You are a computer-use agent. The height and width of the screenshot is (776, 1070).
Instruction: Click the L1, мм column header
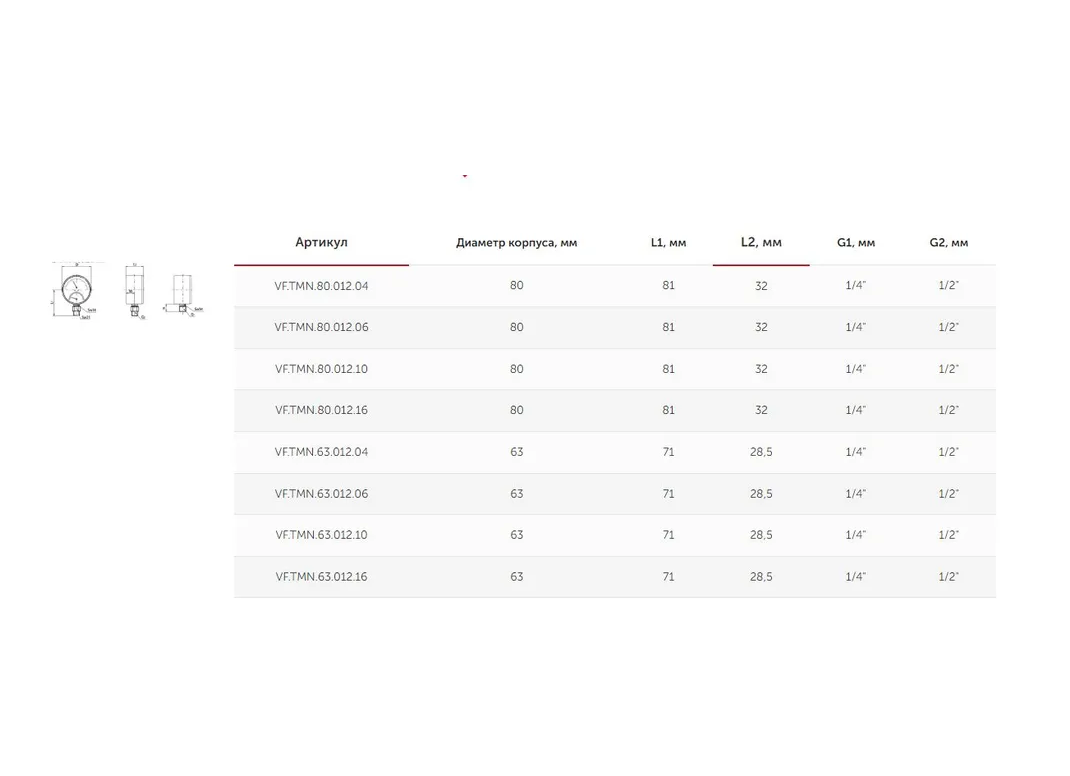click(668, 243)
